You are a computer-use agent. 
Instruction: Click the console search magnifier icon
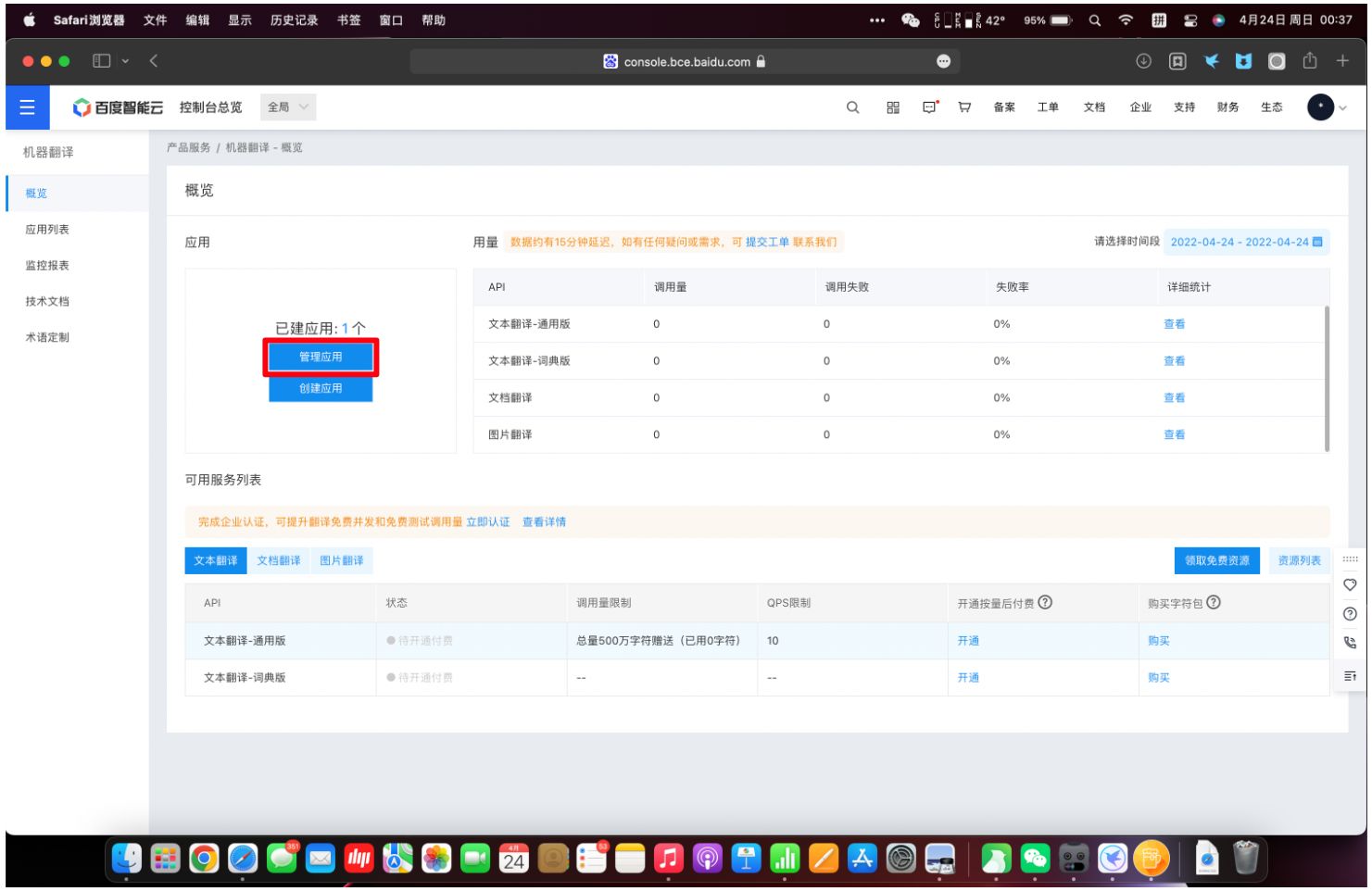pyautogui.click(x=852, y=107)
